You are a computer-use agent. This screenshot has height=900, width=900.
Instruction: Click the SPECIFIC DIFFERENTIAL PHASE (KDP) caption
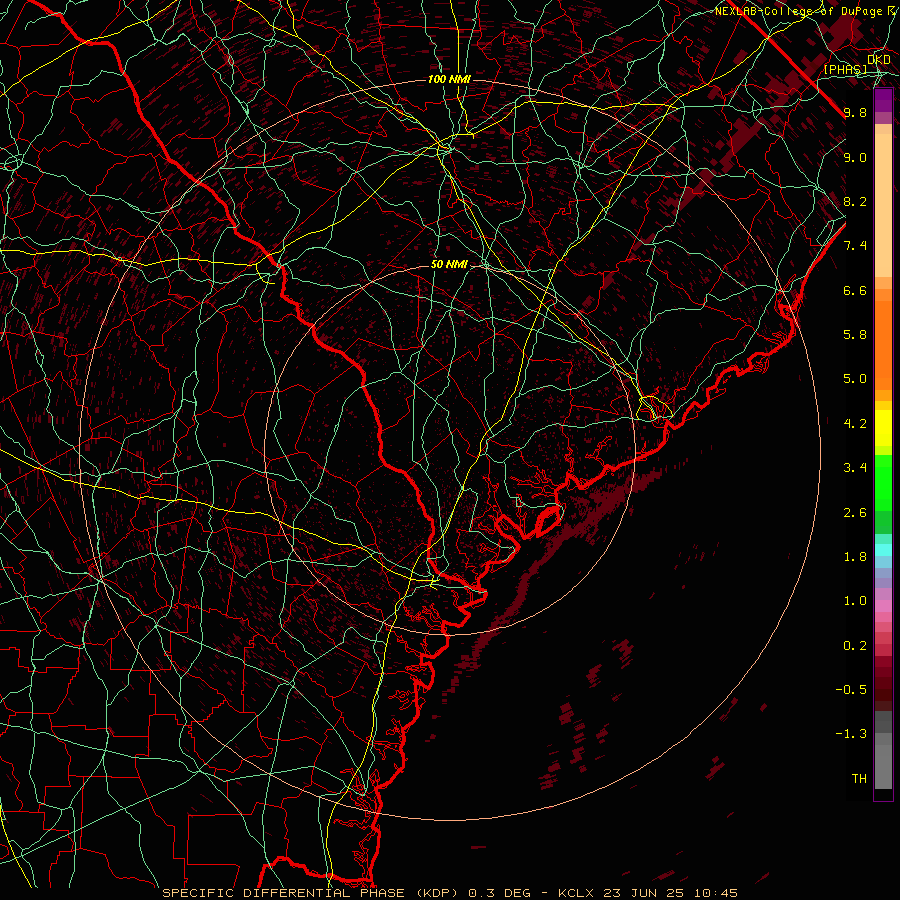click(309, 893)
